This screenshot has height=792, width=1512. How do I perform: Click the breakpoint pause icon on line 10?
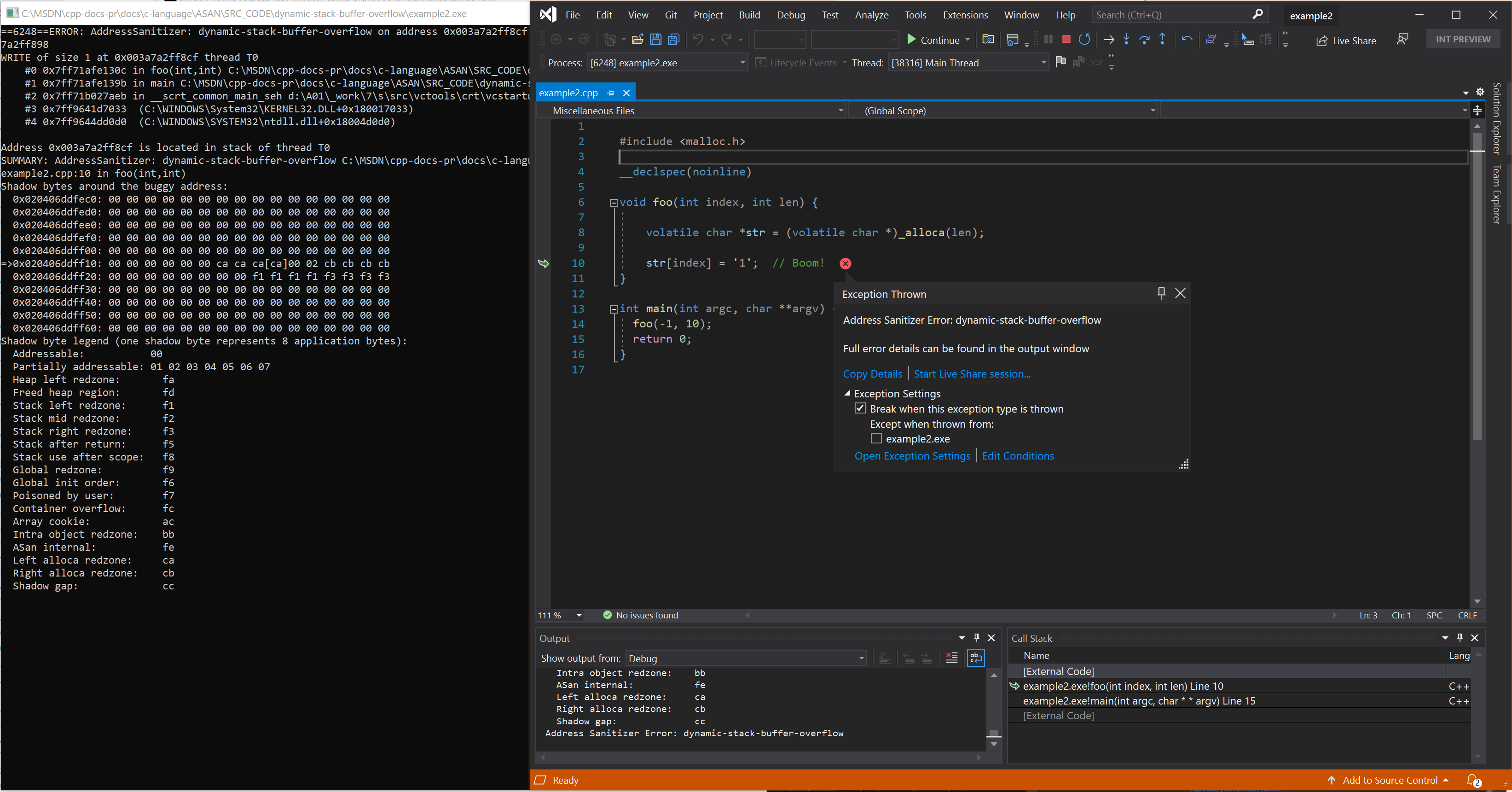tap(846, 263)
